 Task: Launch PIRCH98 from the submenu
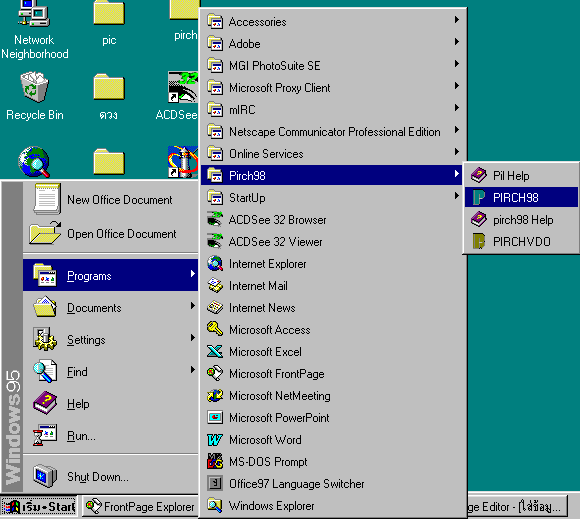coord(521,198)
